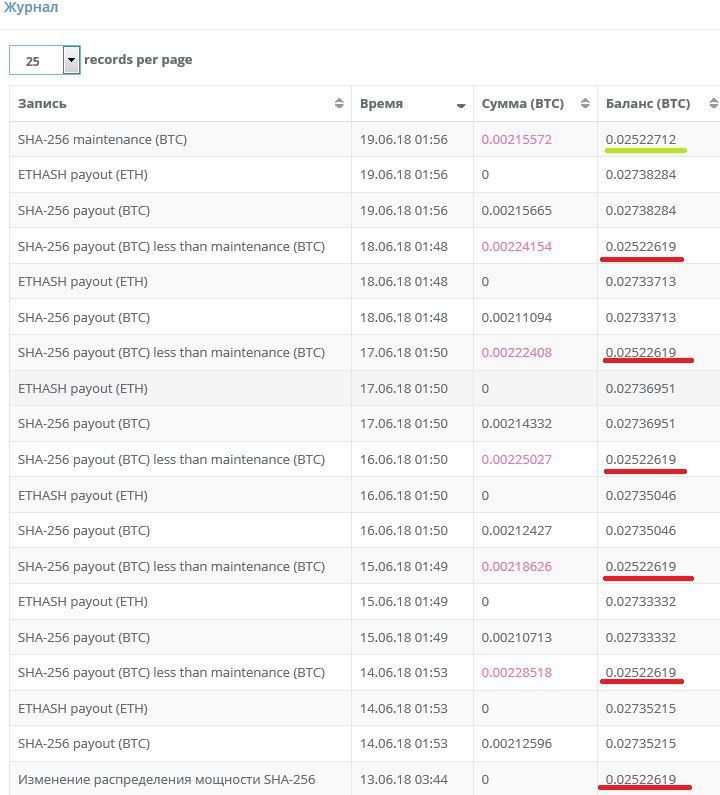720x795 pixels.
Task: Click the time 18.06.18 01:48 of less than maintenance row
Action: click(404, 246)
